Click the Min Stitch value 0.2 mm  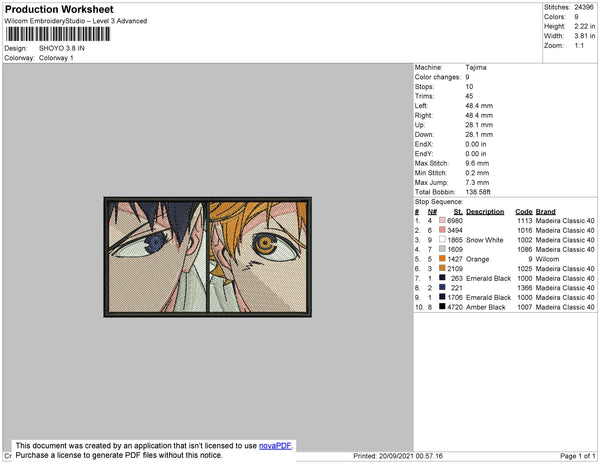477,173
